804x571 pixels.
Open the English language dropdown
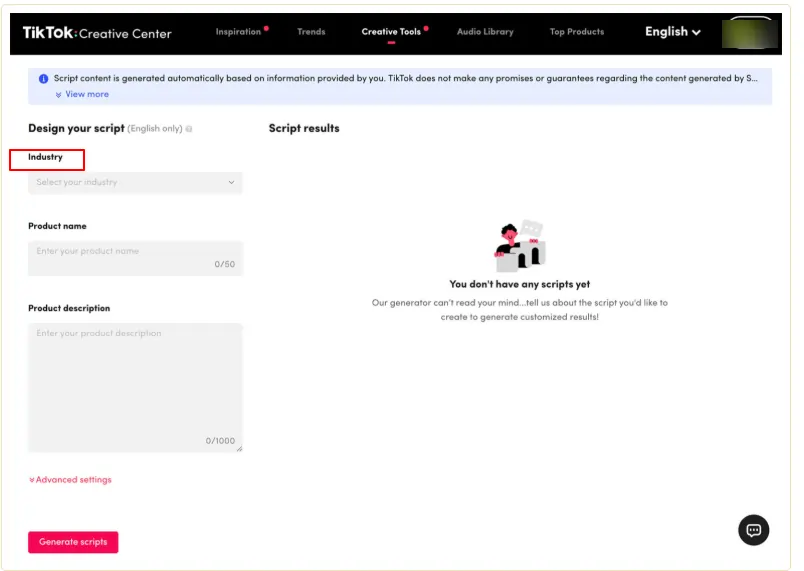click(x=672, y=32)
